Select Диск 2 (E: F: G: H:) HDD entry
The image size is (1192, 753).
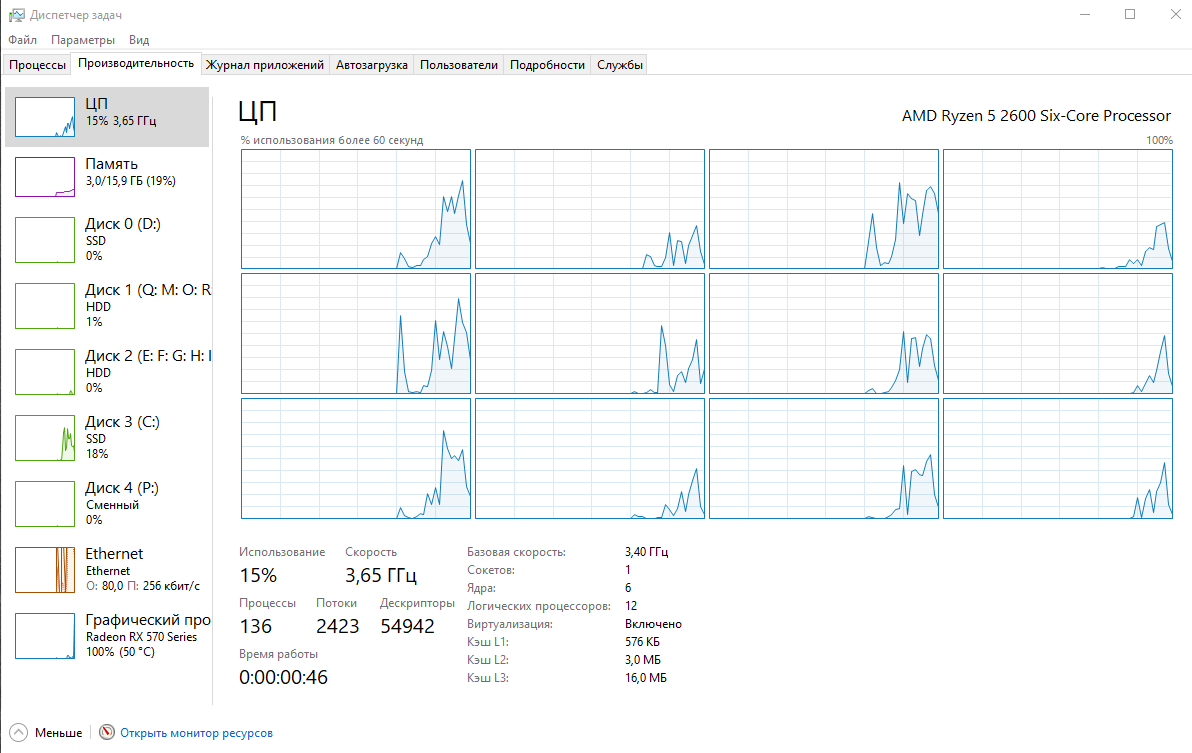coord(107,372)
